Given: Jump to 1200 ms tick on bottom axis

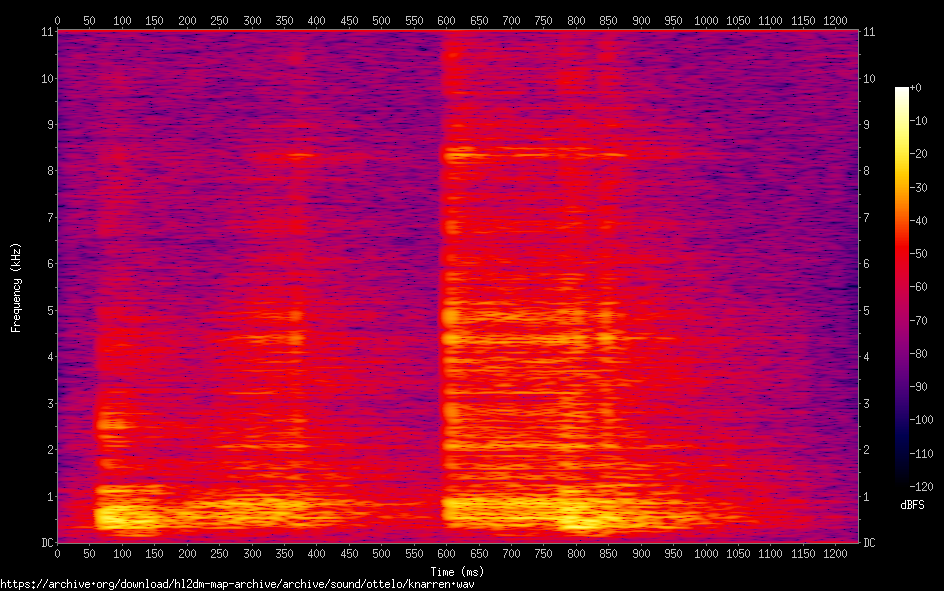Looking at the screenshot, I should click(x=836, y=553).
